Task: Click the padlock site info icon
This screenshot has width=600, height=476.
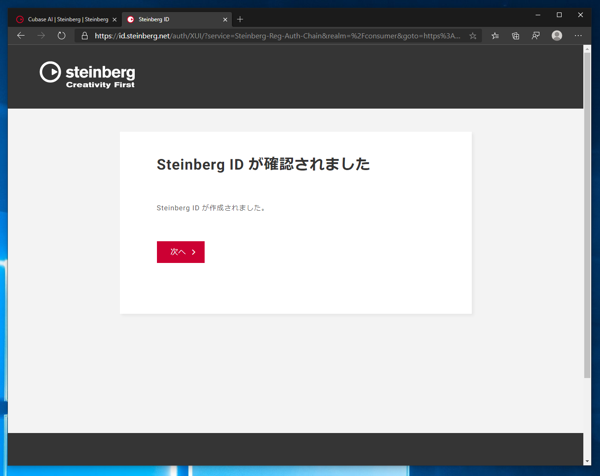Action: (85, 36)
